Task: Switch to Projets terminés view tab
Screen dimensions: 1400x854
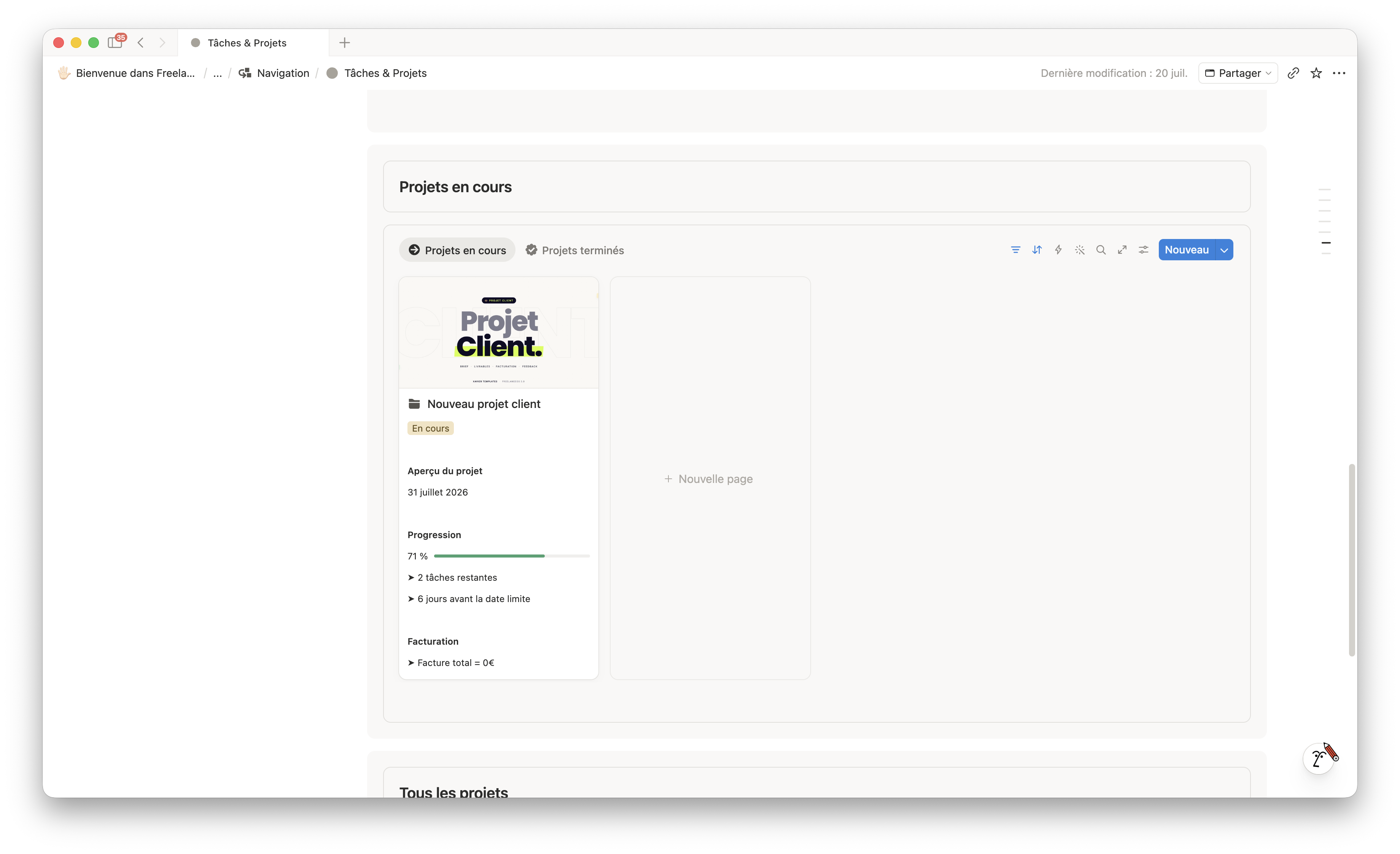Action: (x=574, y=250)
